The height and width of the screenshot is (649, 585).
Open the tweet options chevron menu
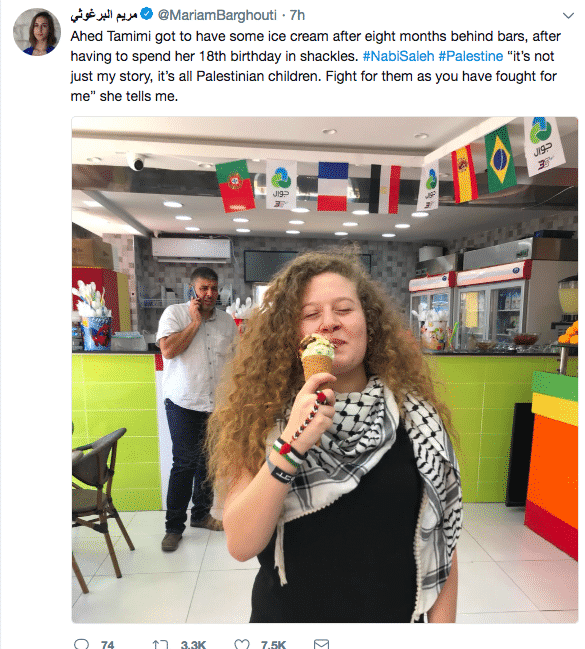coord(568,16)
